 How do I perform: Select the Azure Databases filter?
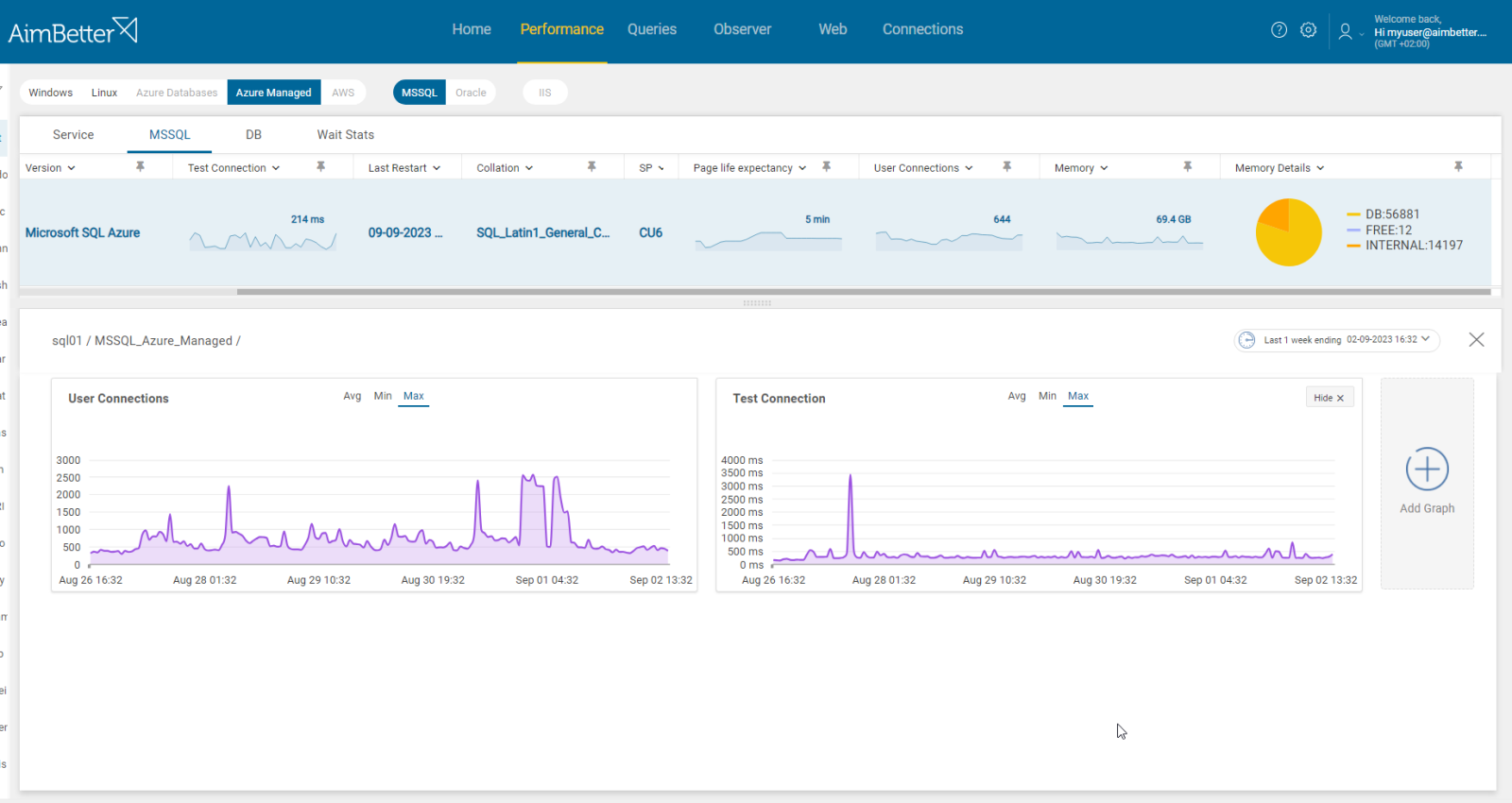[x=177, y=93]
